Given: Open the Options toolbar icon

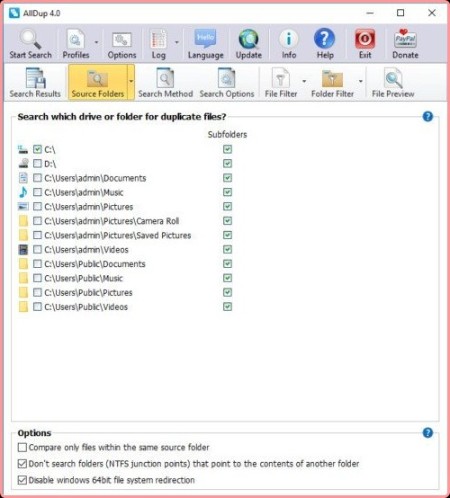Looking at the screenshot, I should point(122,40).
